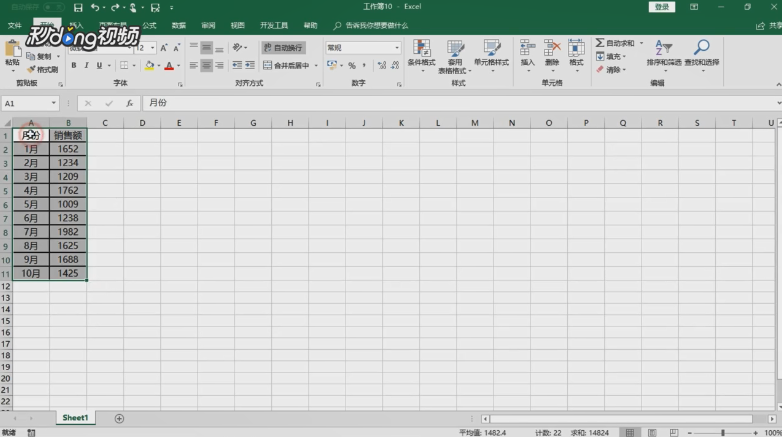
Task: Click the Select All corner button
Action: 6,123
